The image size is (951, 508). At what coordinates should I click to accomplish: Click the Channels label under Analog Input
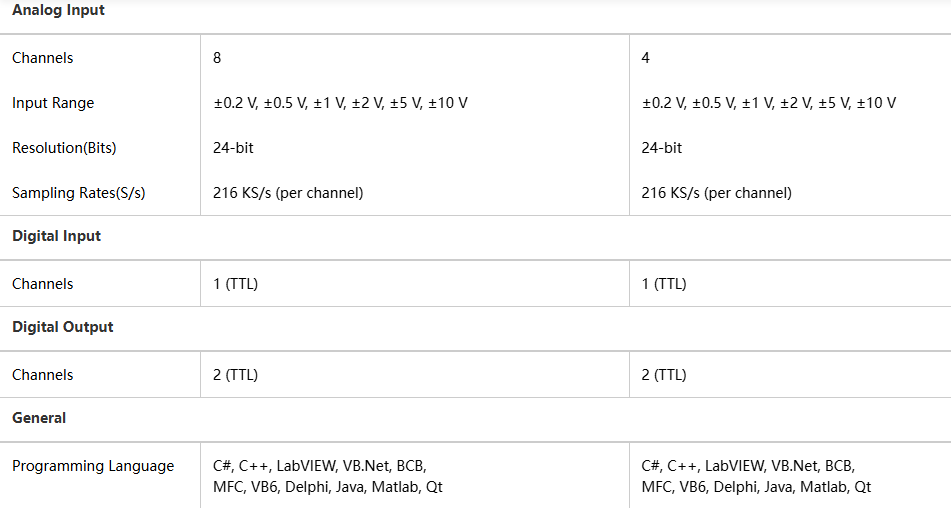[43, 58]
